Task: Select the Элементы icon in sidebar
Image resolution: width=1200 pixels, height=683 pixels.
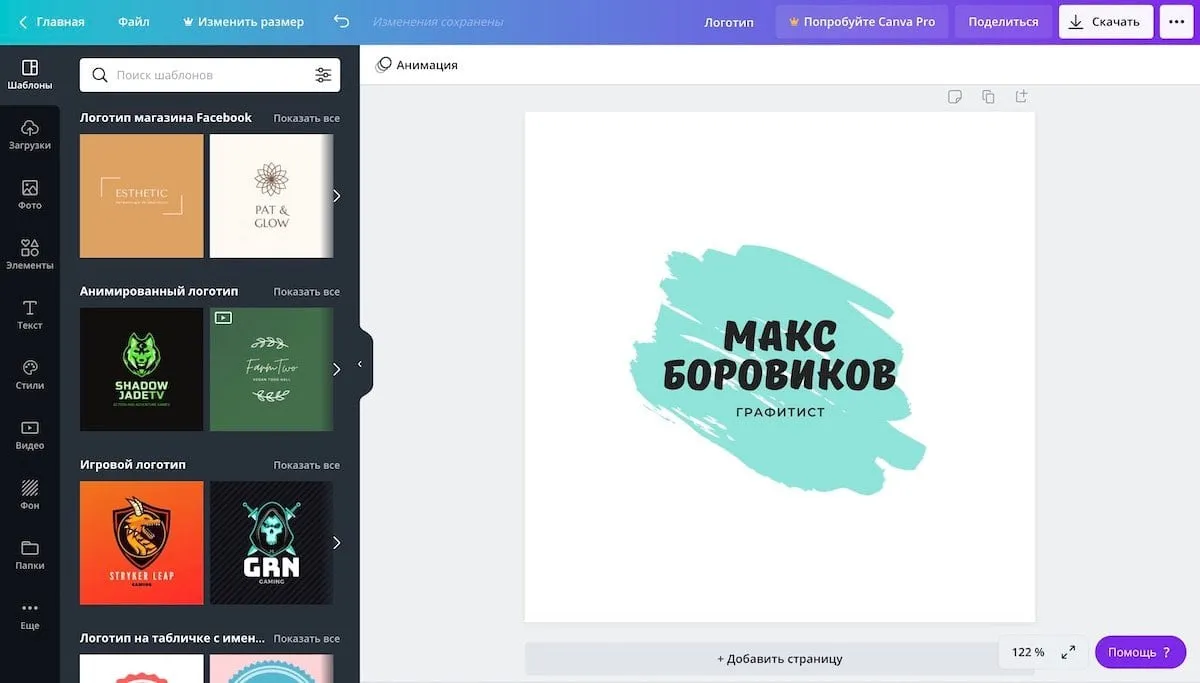Action: [30, 254]
